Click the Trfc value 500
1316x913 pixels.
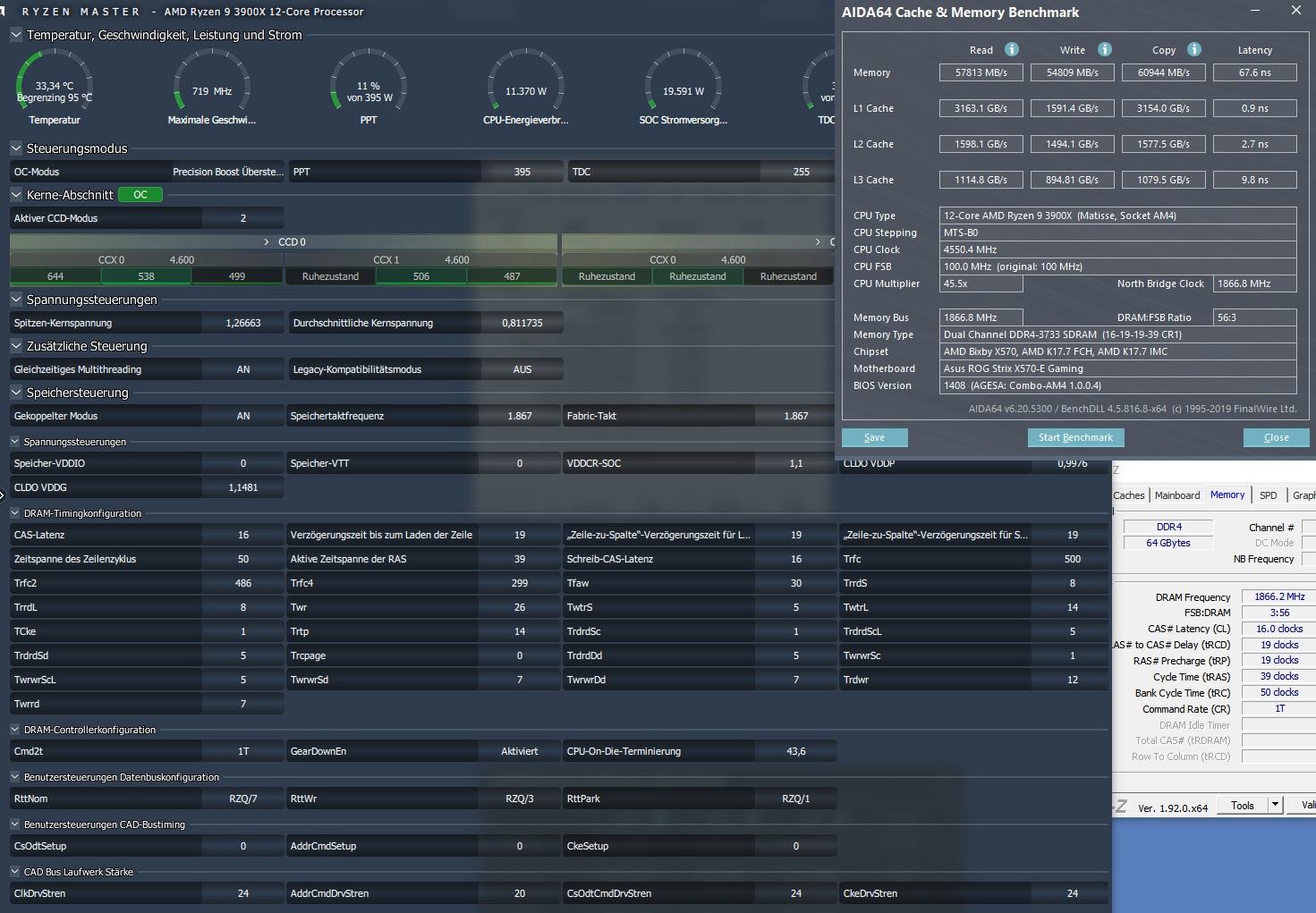click(1073, 559)
